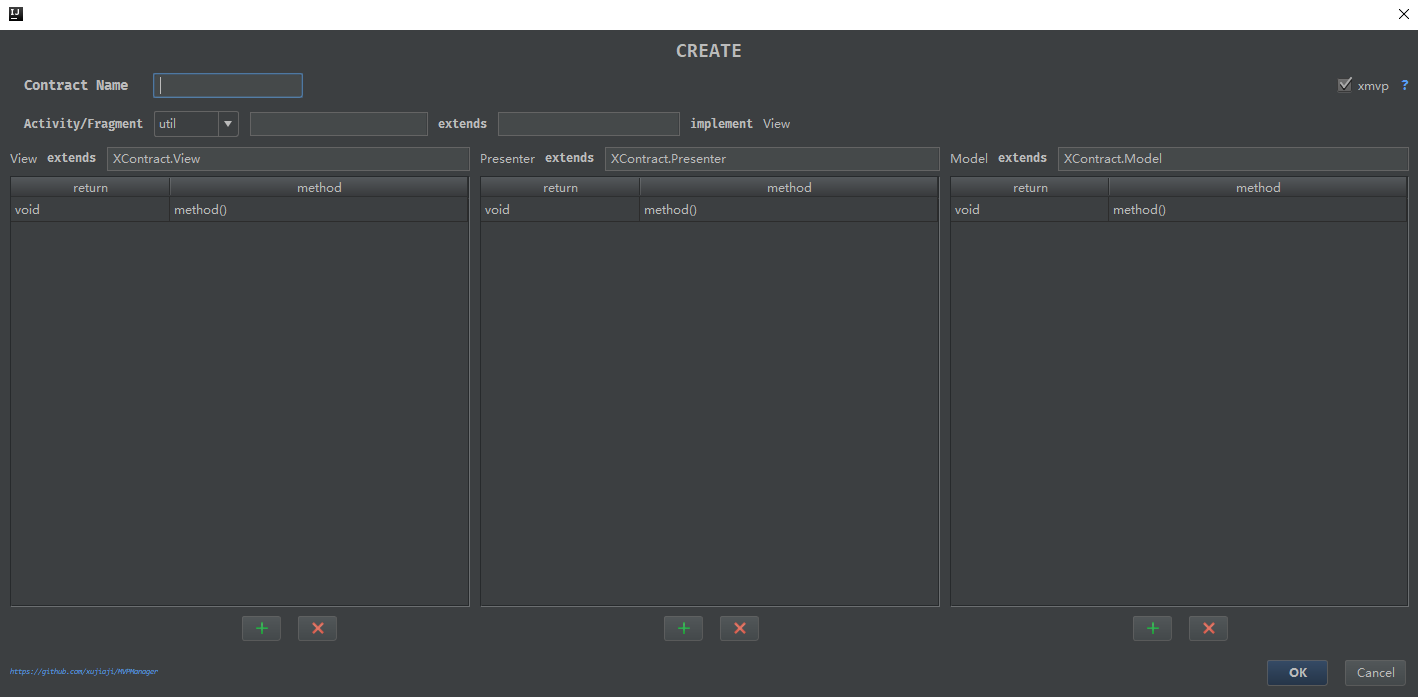This screenshot has width=1418, height=697.
Task: Click the Activity/Fragment name text field
Action: 339,124
